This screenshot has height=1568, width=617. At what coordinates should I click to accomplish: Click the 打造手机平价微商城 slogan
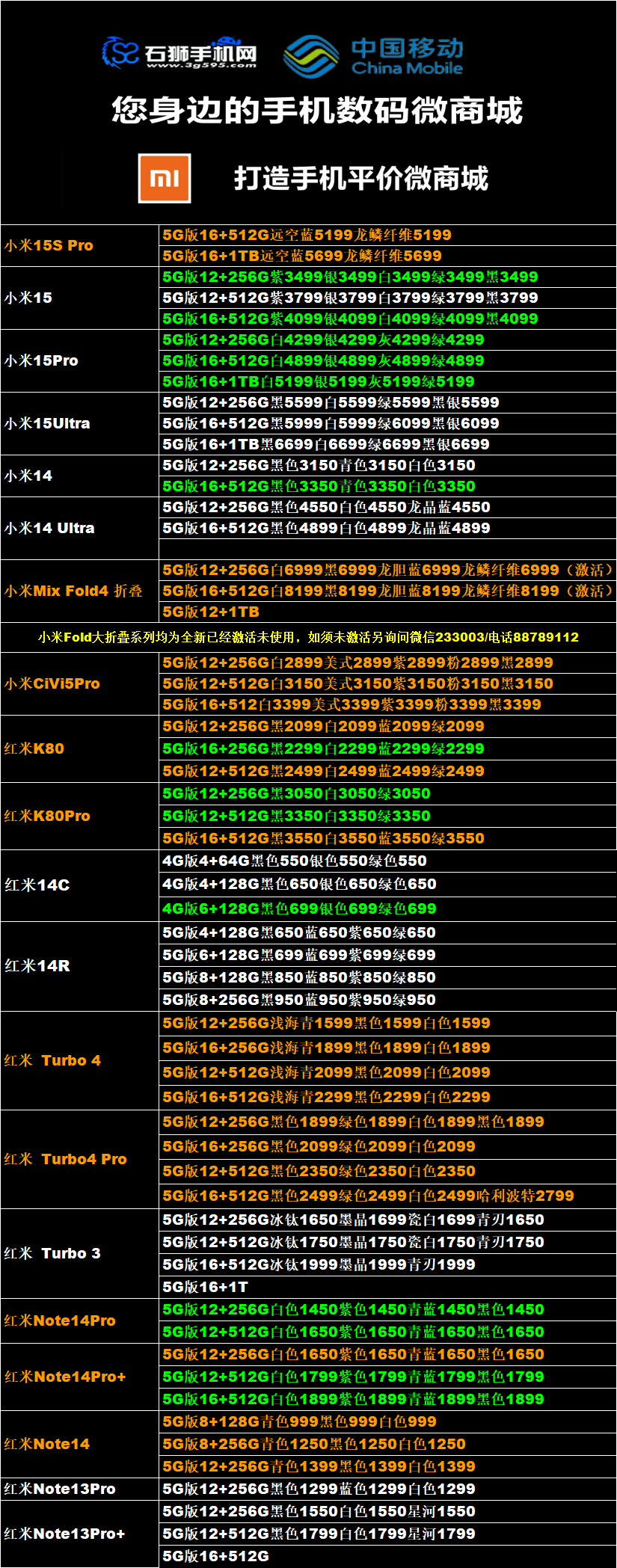click(361, 179)
